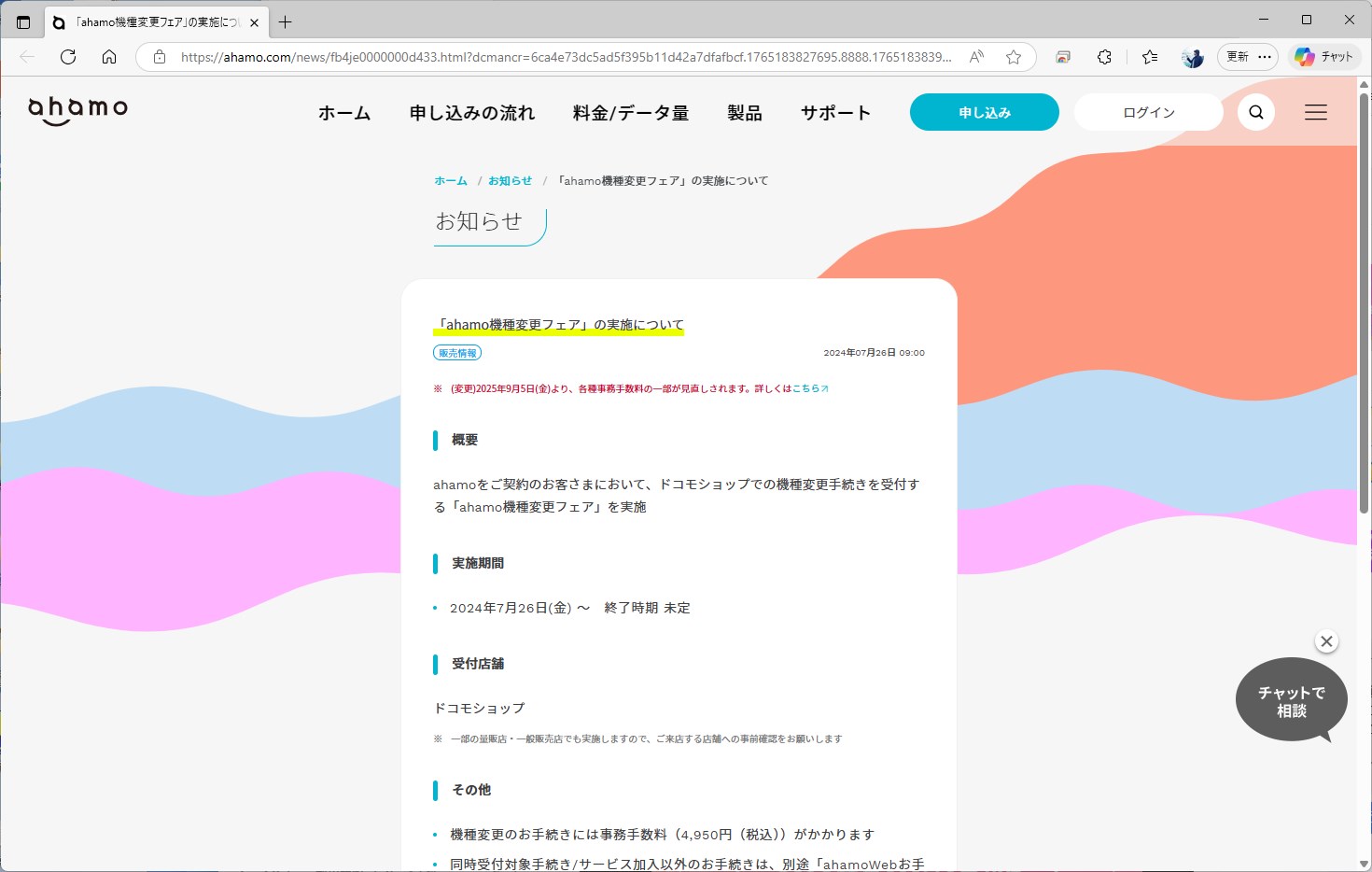Open the browser Extensions puzzle icon
Screen dimensions: 1372x872
coord(1104,57)
